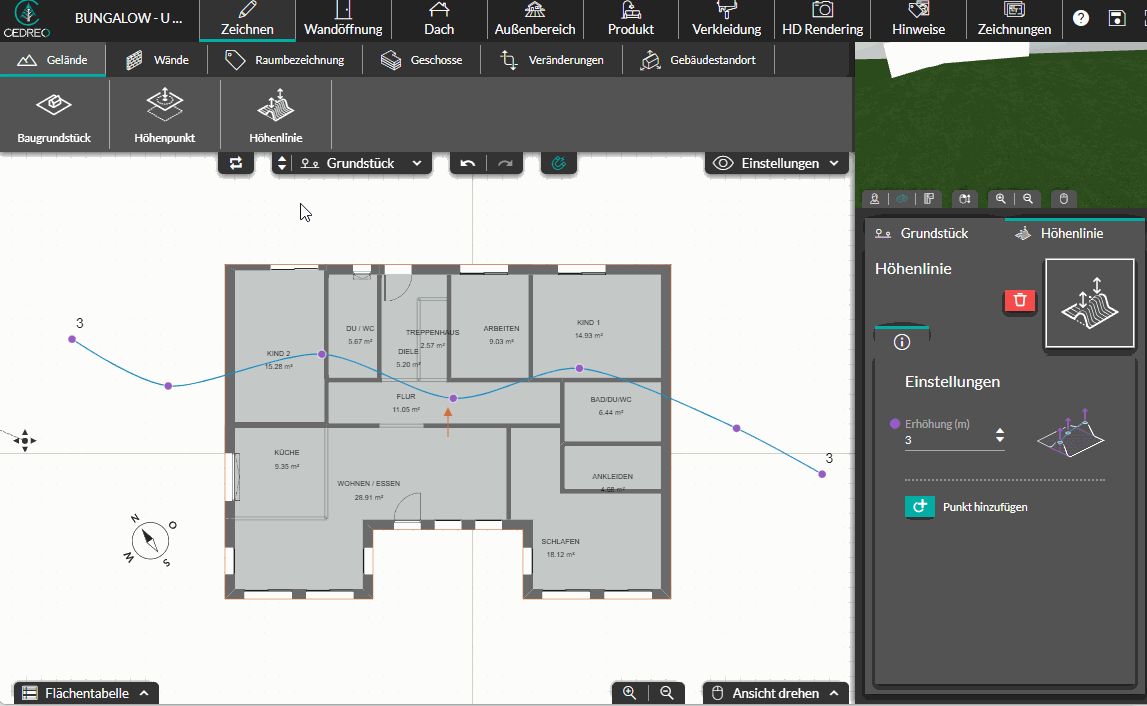Open the Ansicht drehen menu
Screen dimensions: 1147x706
(776, 693)
